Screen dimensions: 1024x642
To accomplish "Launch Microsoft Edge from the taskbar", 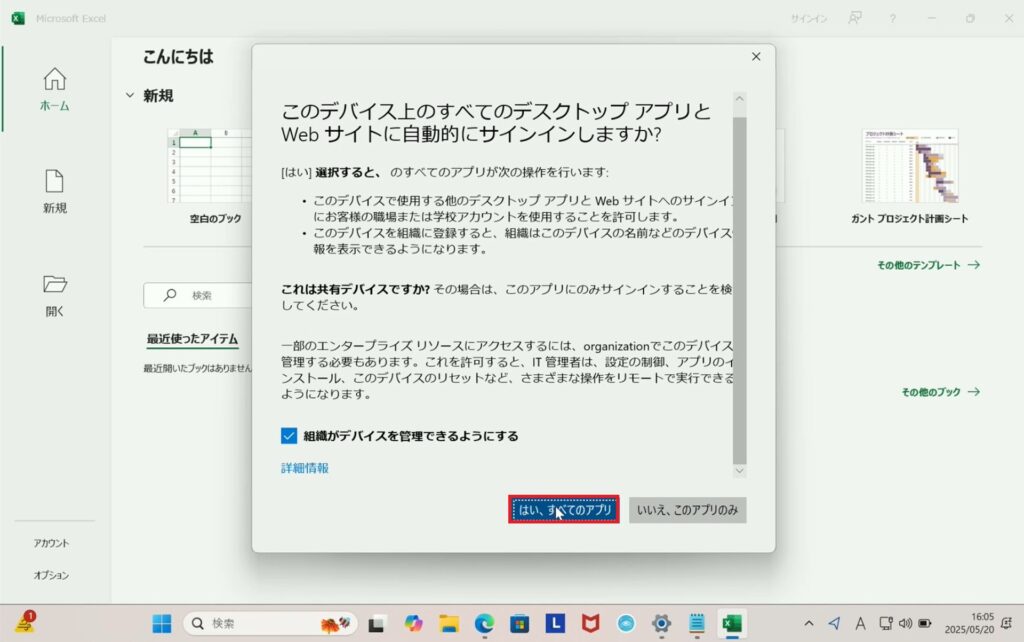I will [484, 624].
